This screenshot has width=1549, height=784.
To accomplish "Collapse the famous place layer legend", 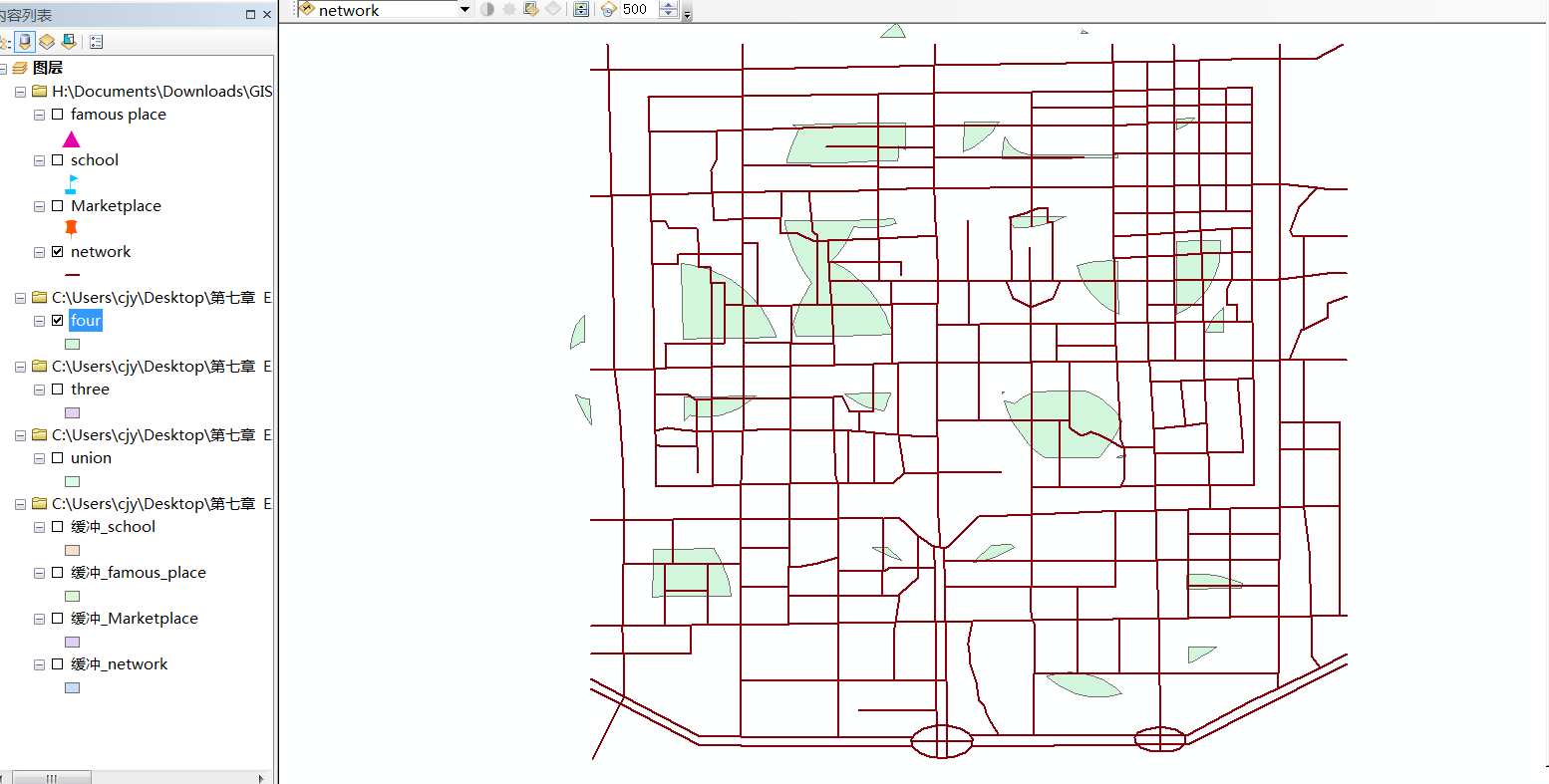I will tap(39, 115).
